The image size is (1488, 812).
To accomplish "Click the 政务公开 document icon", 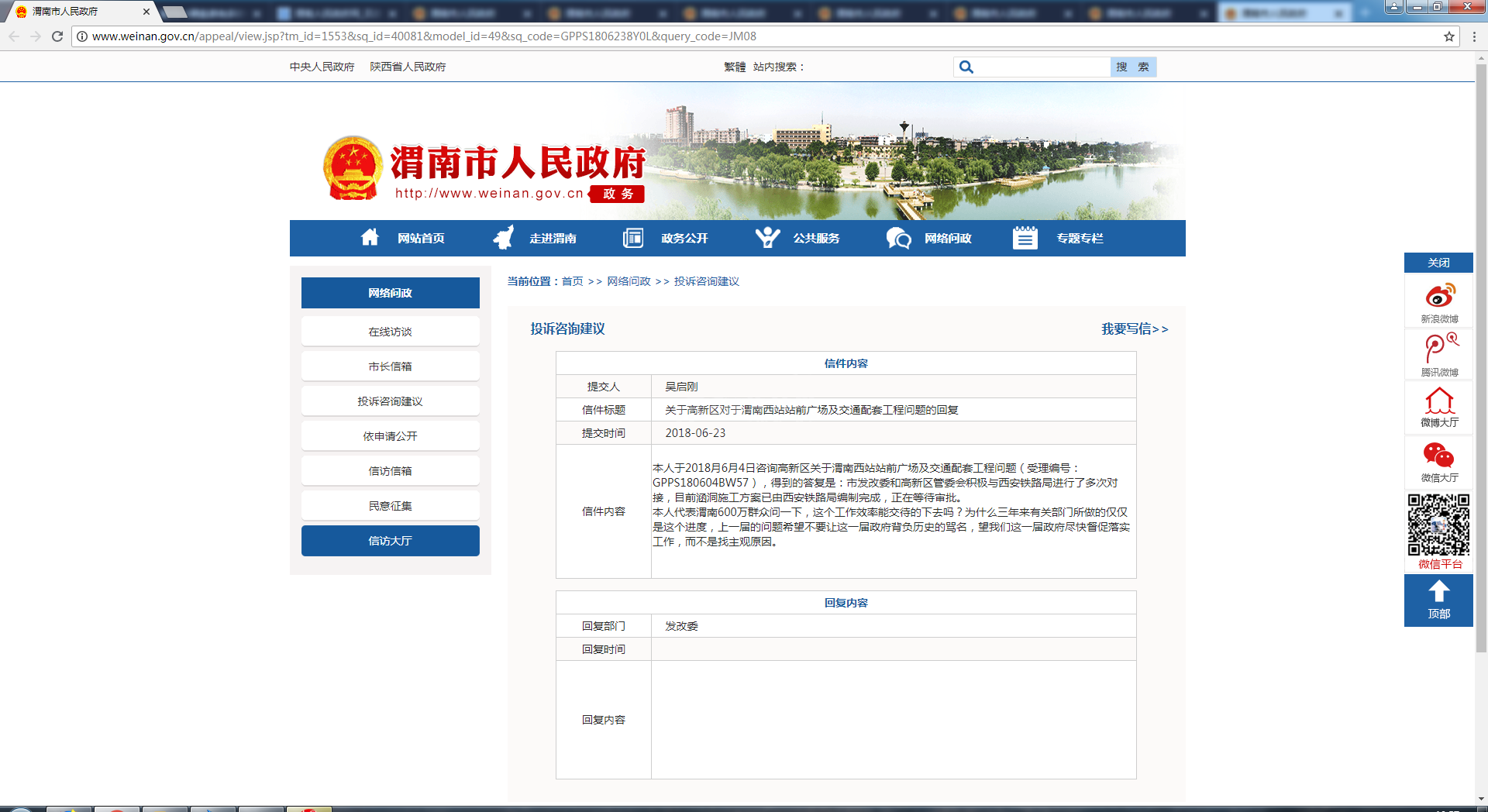I will pyautogui.click(x=633, y=238).
